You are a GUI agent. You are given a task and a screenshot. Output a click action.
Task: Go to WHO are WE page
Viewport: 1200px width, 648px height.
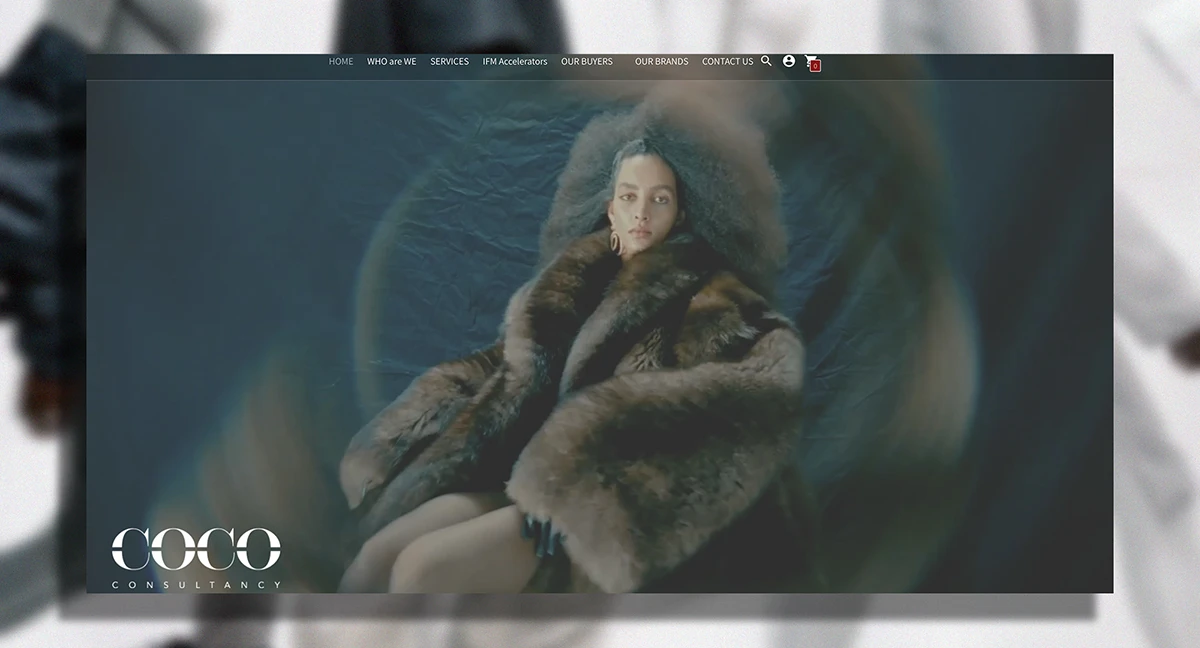pos(392,62)
